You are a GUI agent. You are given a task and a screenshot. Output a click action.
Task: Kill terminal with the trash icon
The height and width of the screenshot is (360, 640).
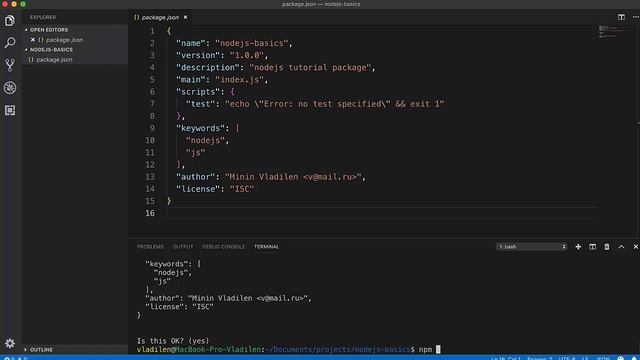pos(607,247)
